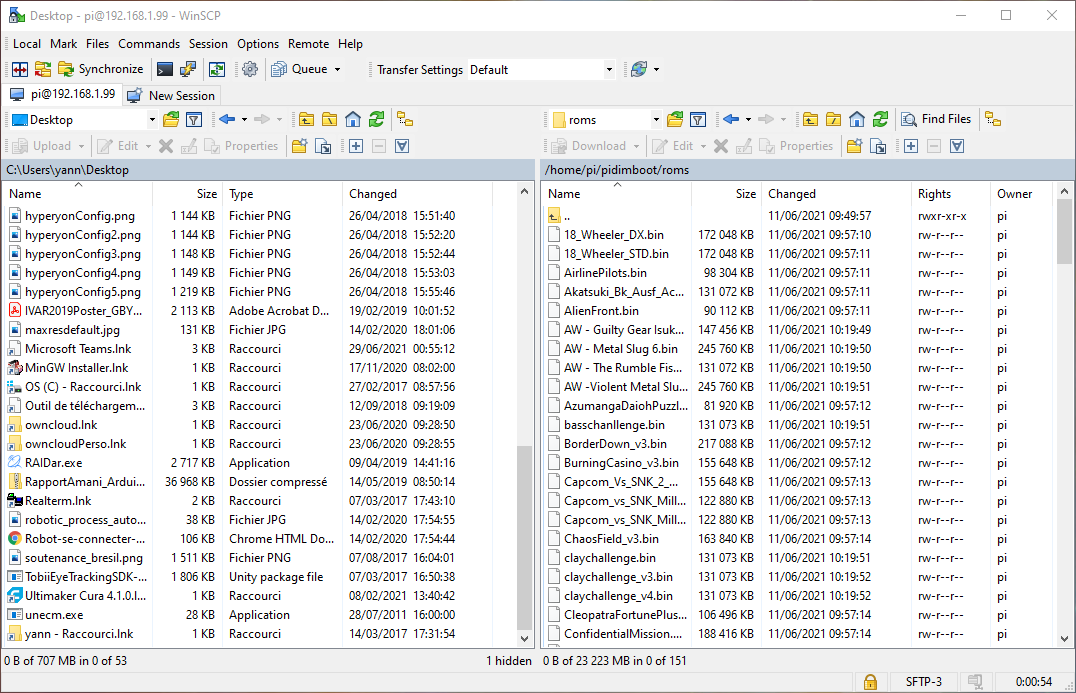Select files plus icon in local panel

(x=355, y=146)
